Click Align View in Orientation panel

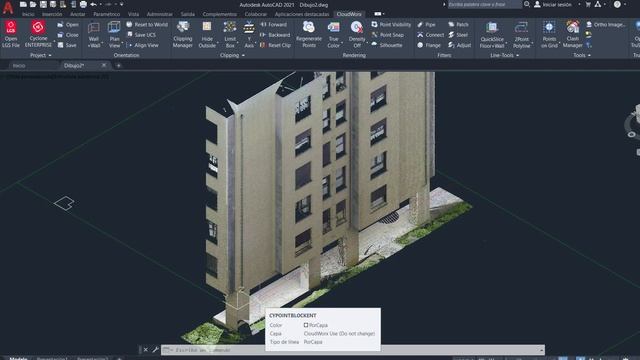pos(142,45)
